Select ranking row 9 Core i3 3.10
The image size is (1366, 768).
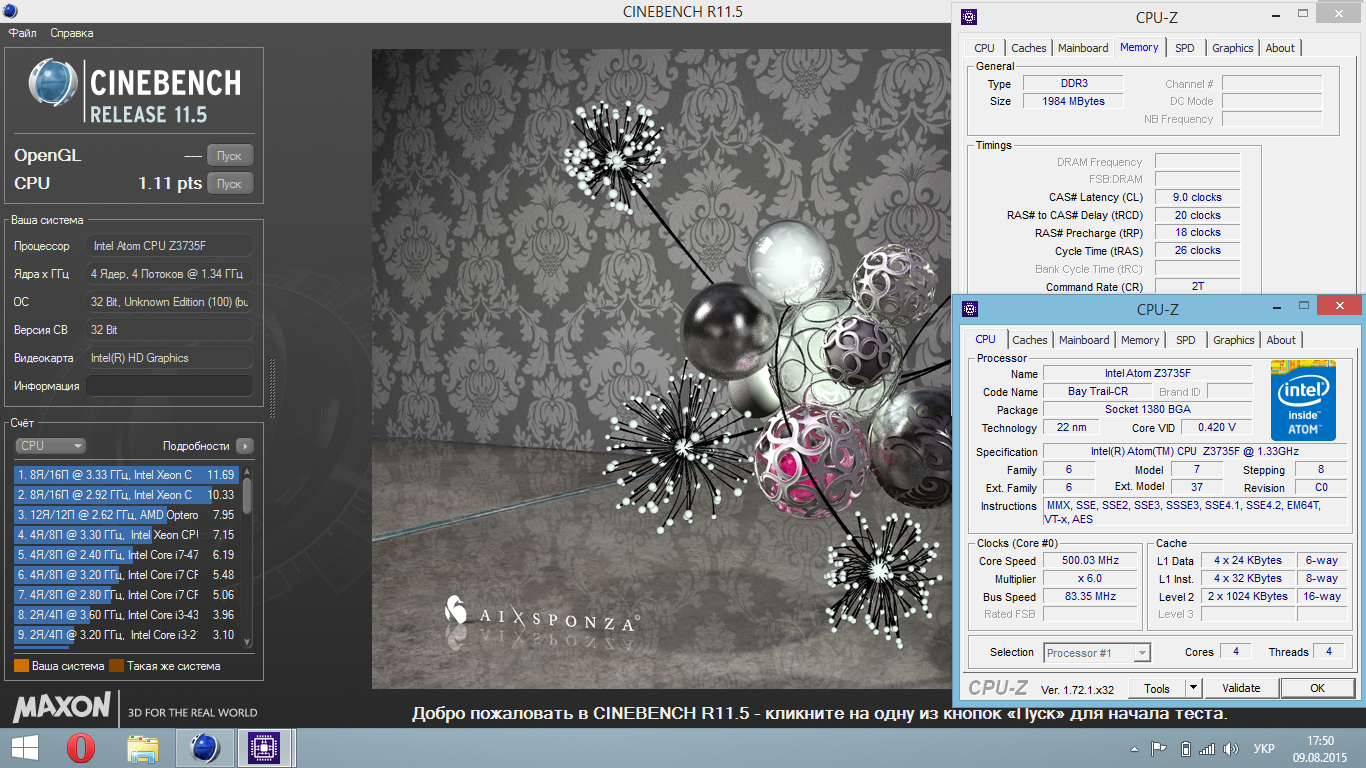point(126,635)
